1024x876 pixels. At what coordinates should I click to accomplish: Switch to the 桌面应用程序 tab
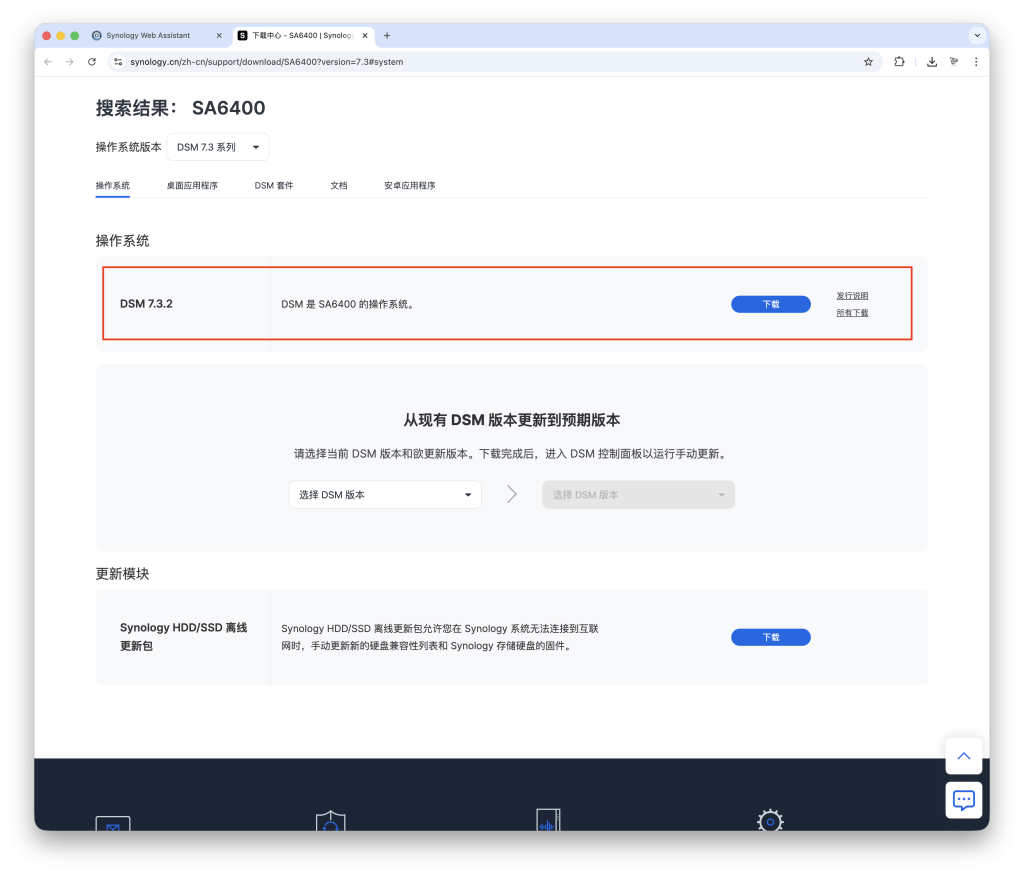click(x=192, y=186)
